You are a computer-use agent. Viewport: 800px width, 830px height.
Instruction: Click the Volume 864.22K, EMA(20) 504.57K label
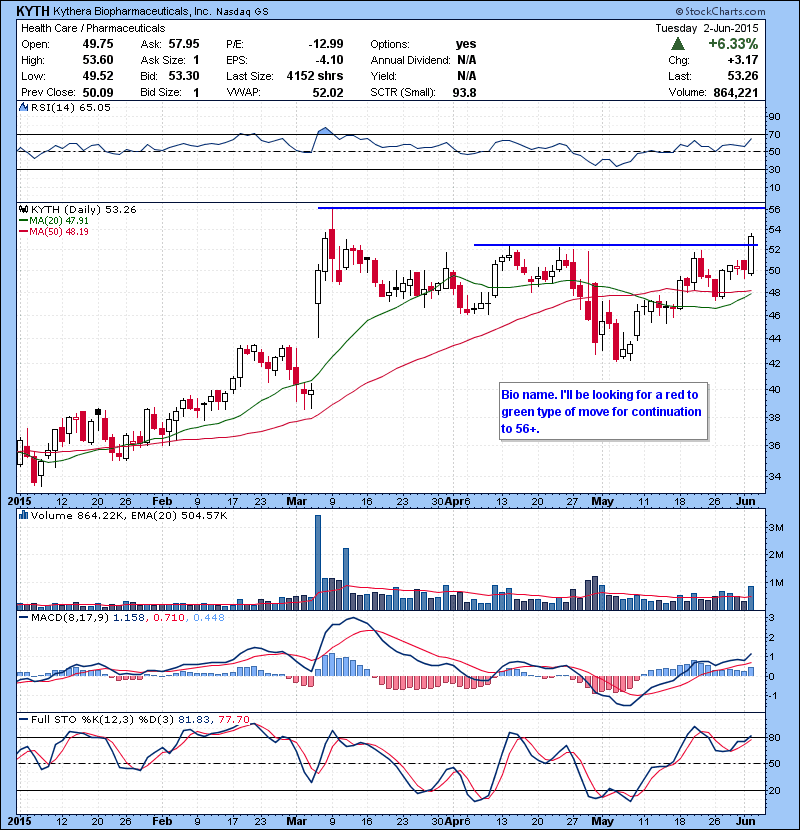click(129, 515)
